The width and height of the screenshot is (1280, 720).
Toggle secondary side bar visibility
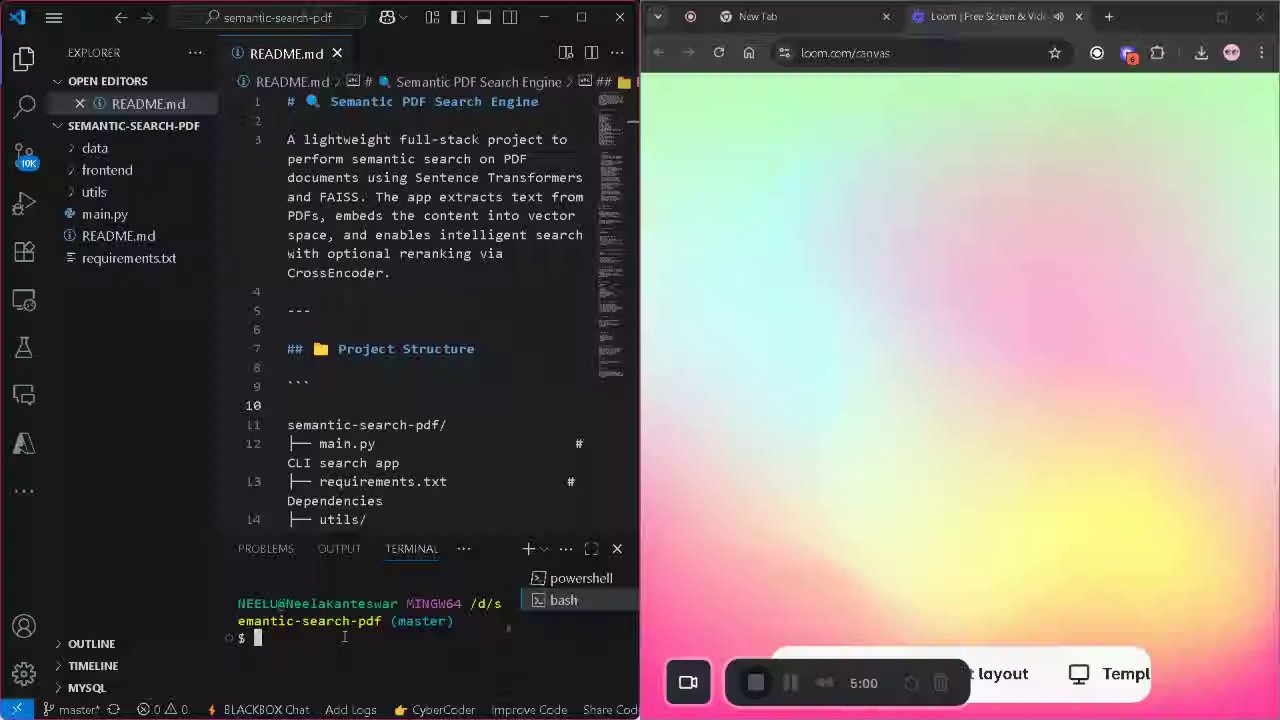click(510, 17)
